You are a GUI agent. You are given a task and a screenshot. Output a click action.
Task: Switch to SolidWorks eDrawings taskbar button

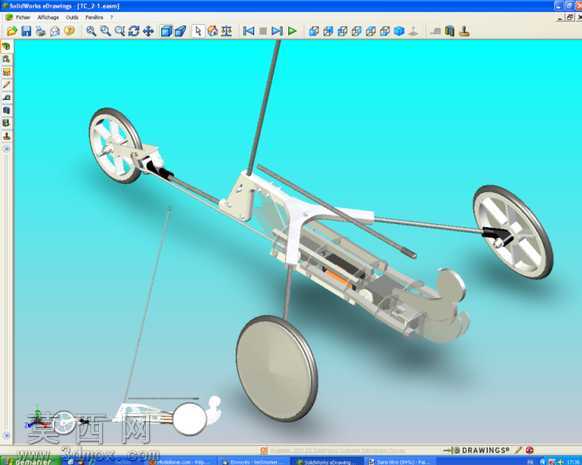328,461
